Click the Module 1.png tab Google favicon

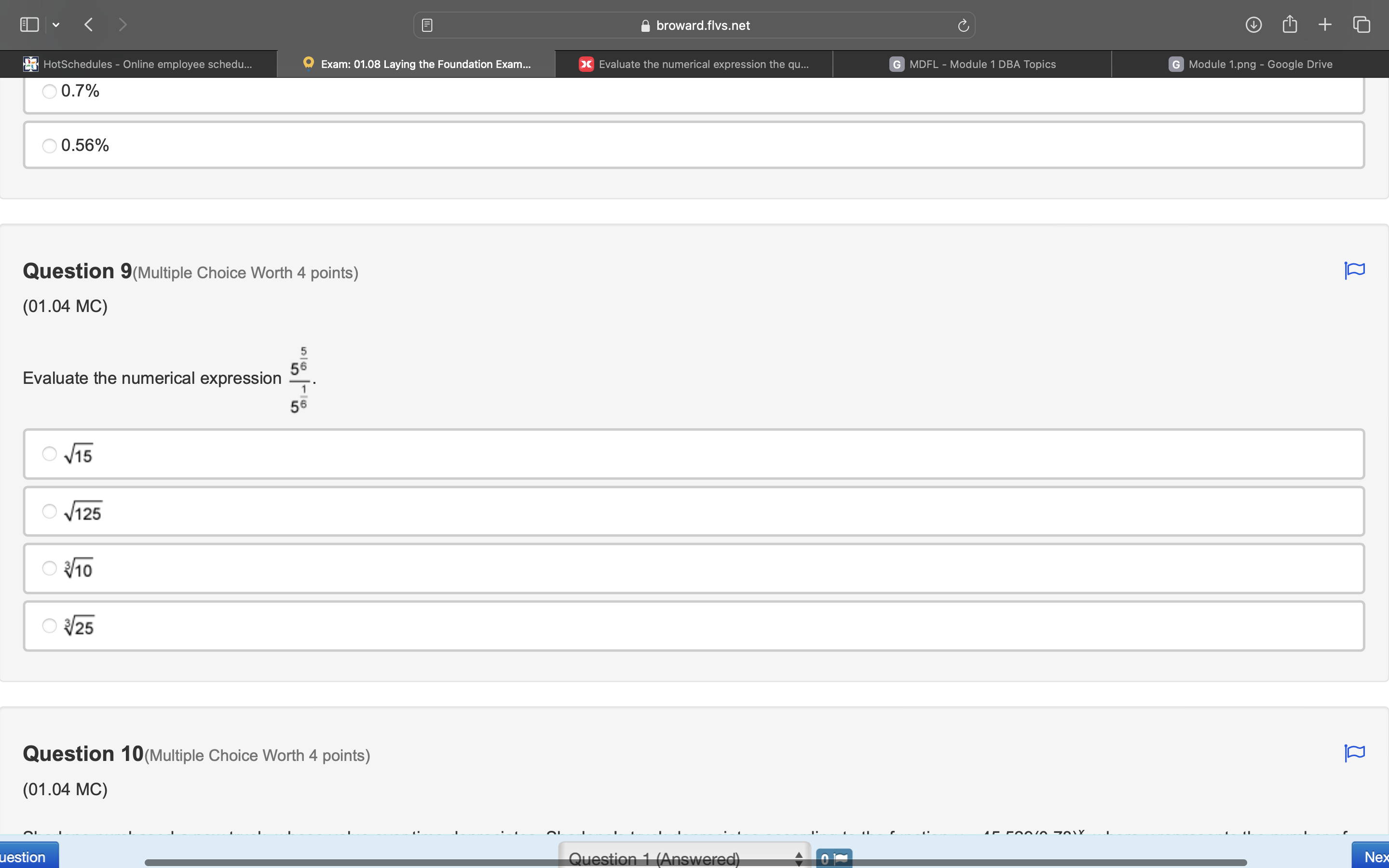[x=1176, y=64]
